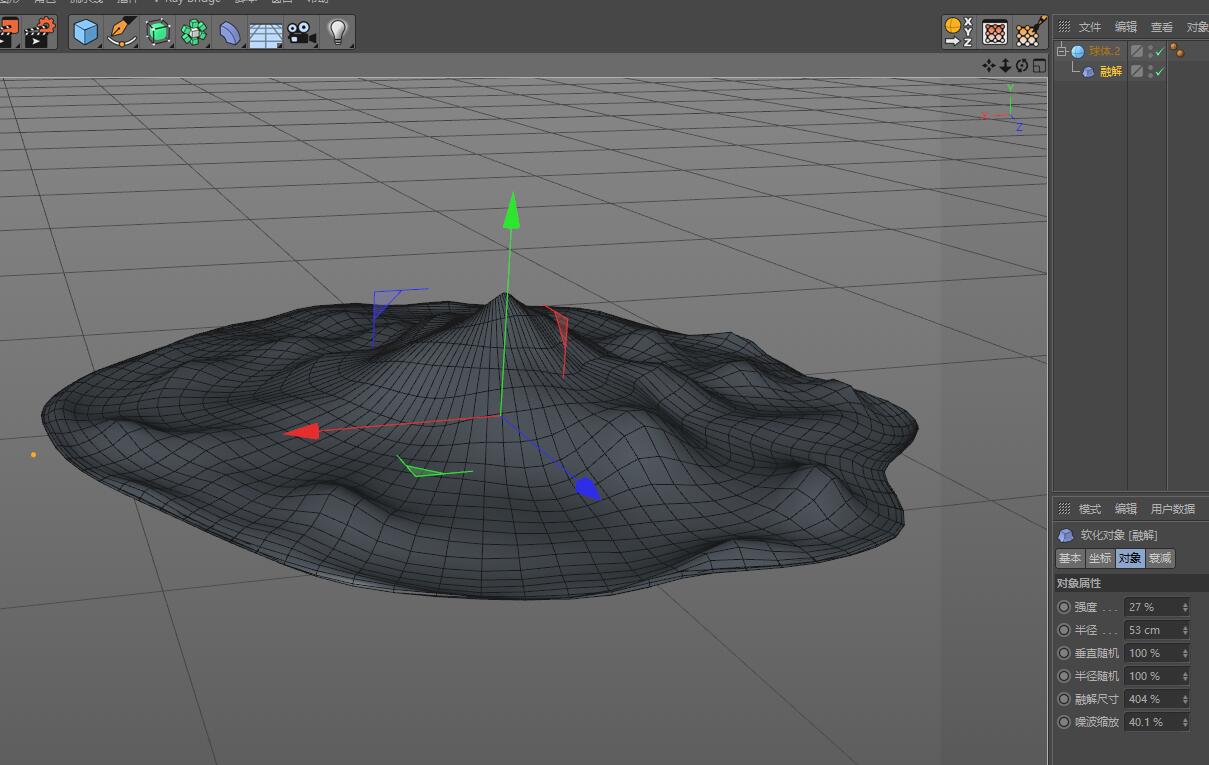Click the stepper arrows for 半径随机 value
This screenshot has height=765, width=1209.
click(x=1185, y=676)
